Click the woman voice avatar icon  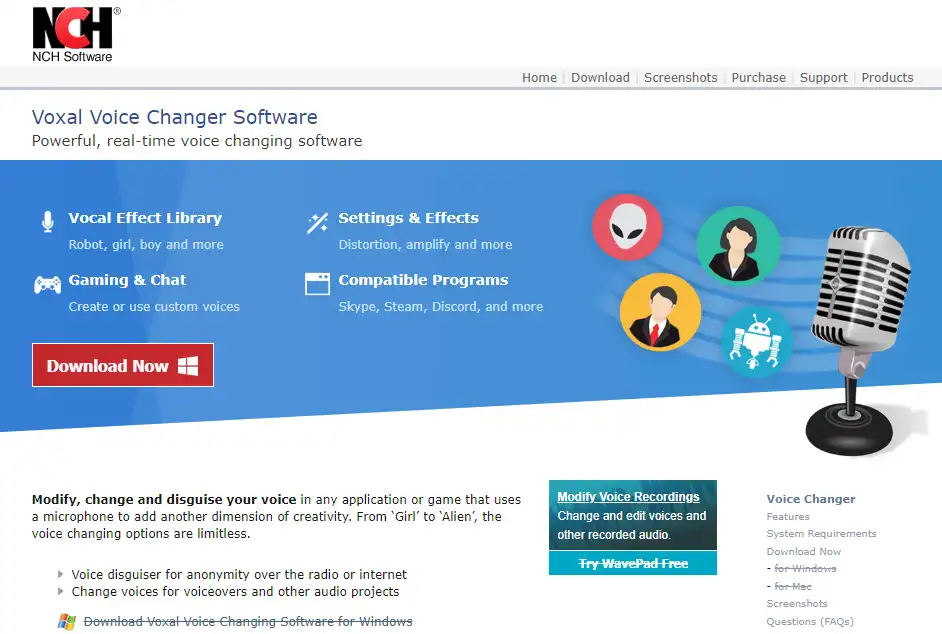(x=738, y=246)
